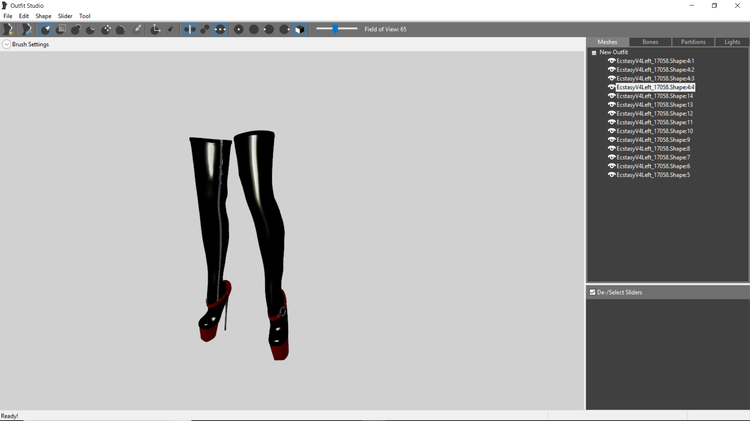Image resolution: width=750 pixels, height=421 pixels.
Task: Click the Load Project toolbar icon
Action: coord(26,29)
